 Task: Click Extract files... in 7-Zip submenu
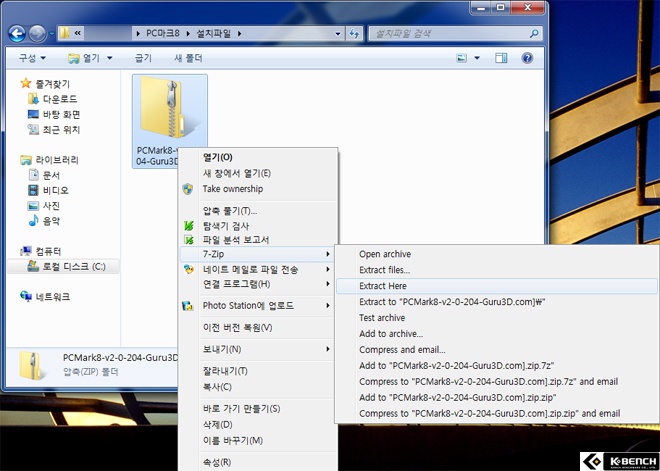(497, 270)
